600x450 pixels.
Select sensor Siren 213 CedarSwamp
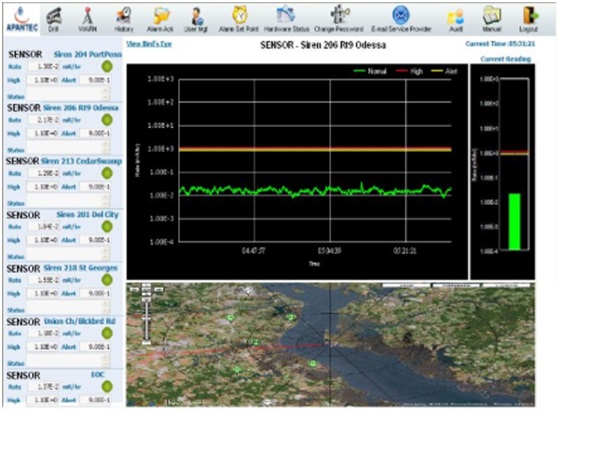coord(82,161)
